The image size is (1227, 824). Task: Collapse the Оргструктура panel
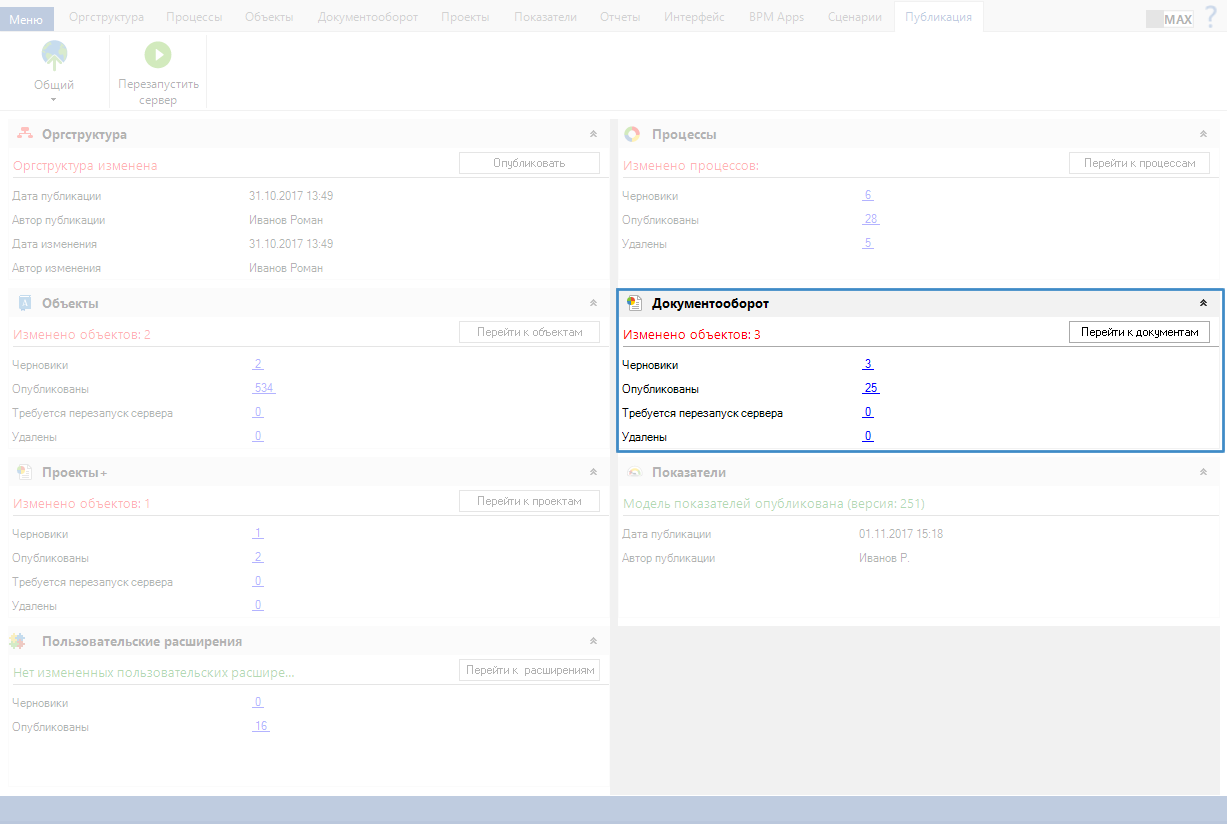click(593, 134)
